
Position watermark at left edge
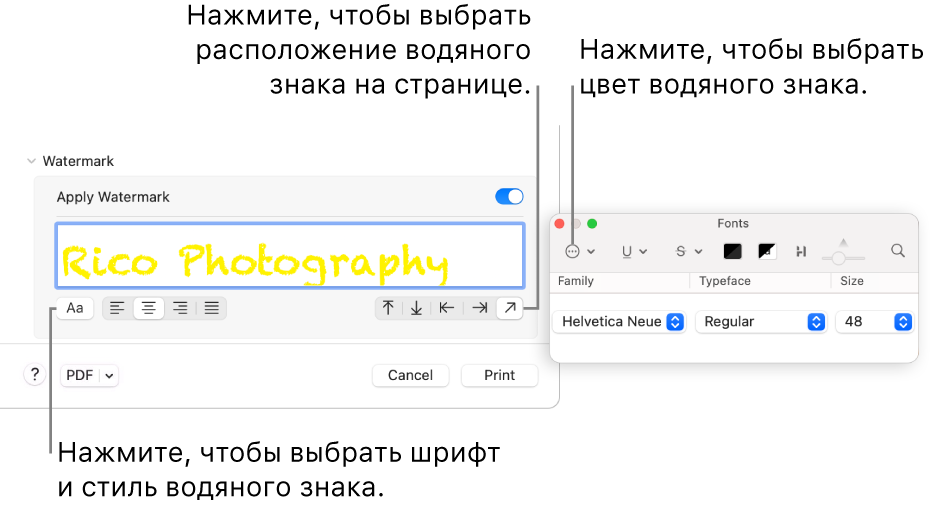coord(446,308)
